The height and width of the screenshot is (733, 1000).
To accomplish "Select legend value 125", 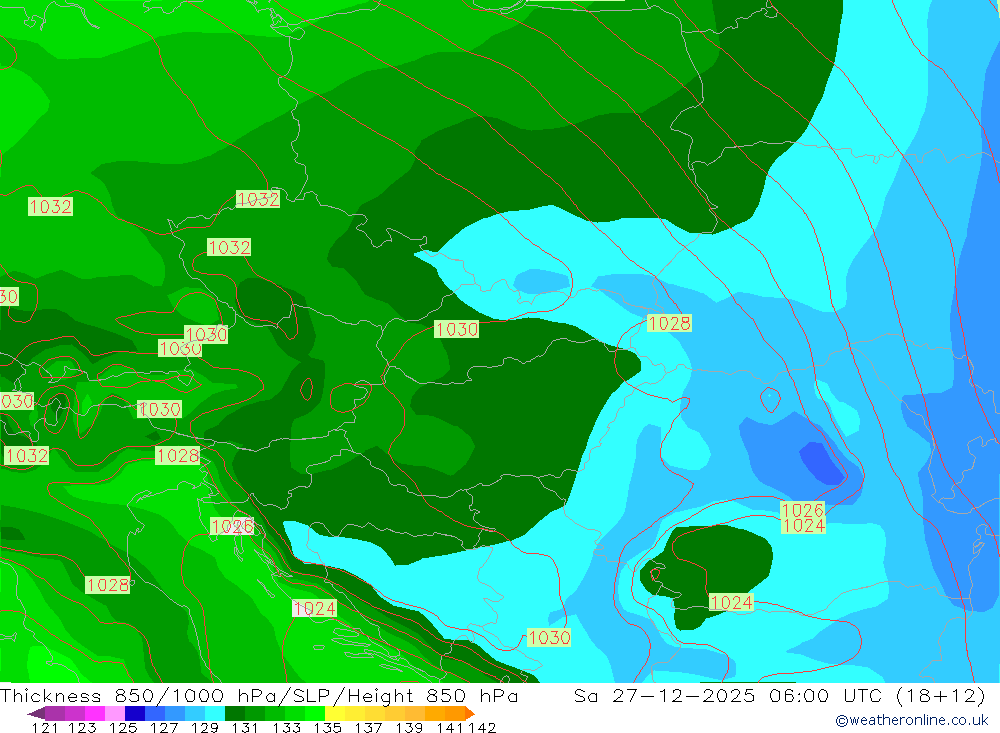I will (123, 727).
